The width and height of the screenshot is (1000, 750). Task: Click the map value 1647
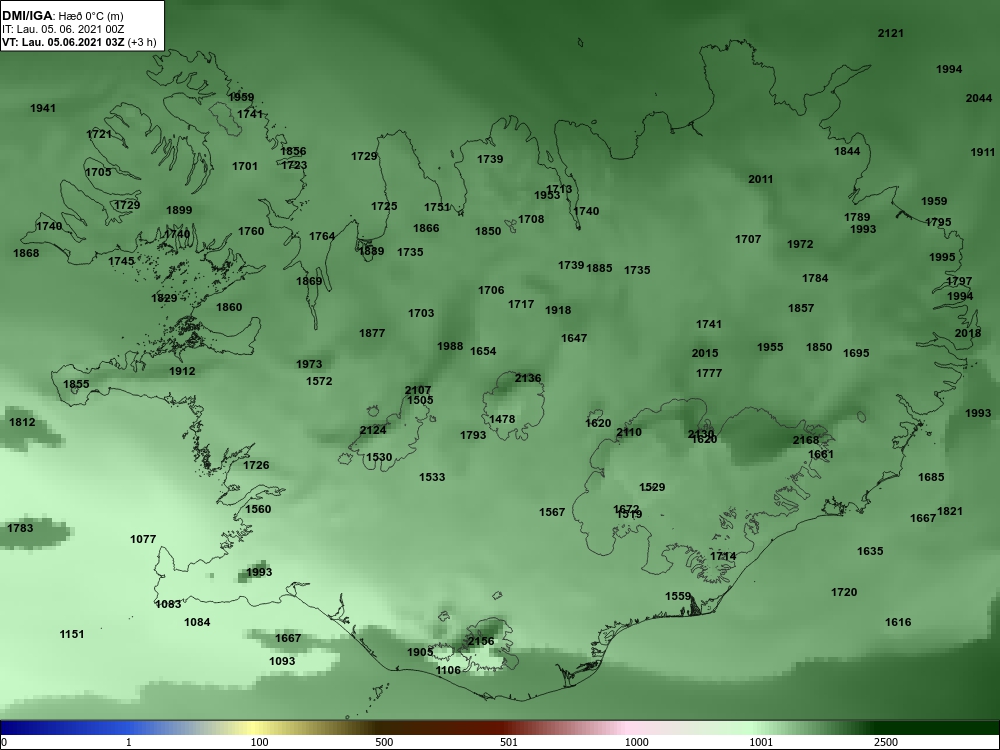[574, 339]
